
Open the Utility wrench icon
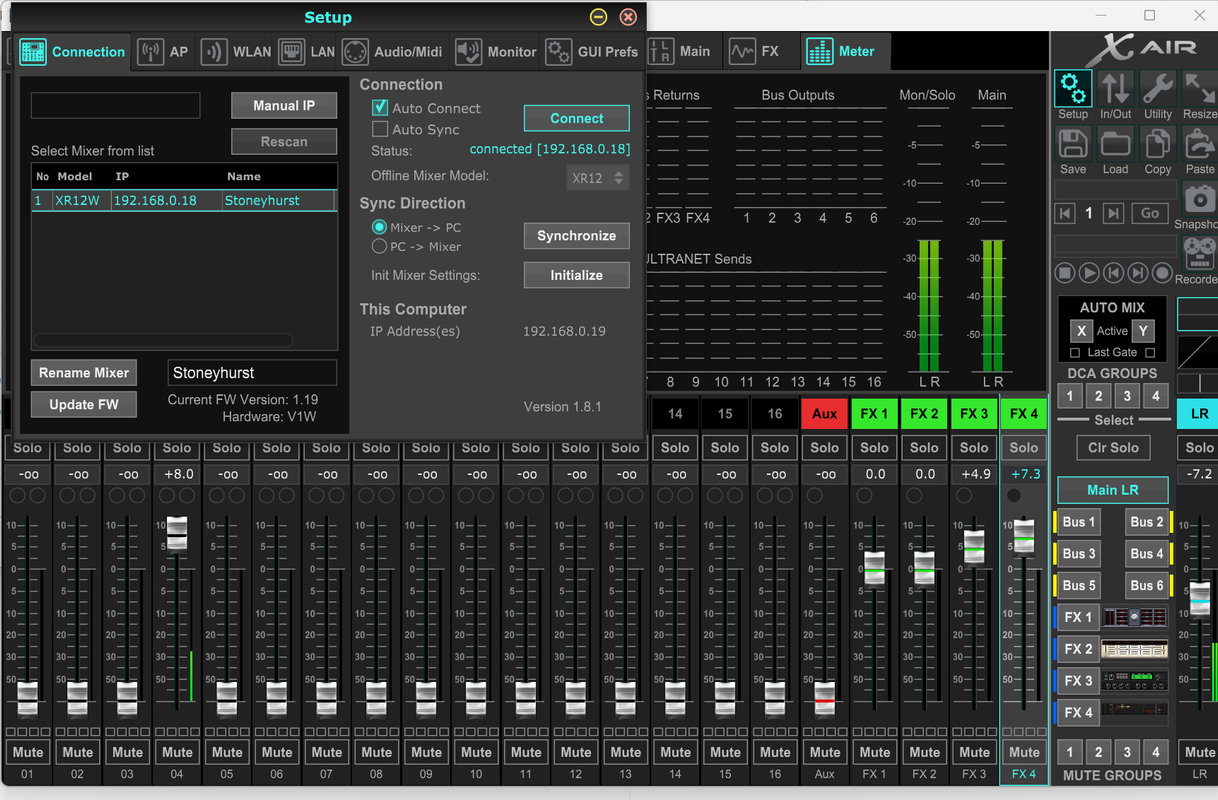pos(1158,89)
